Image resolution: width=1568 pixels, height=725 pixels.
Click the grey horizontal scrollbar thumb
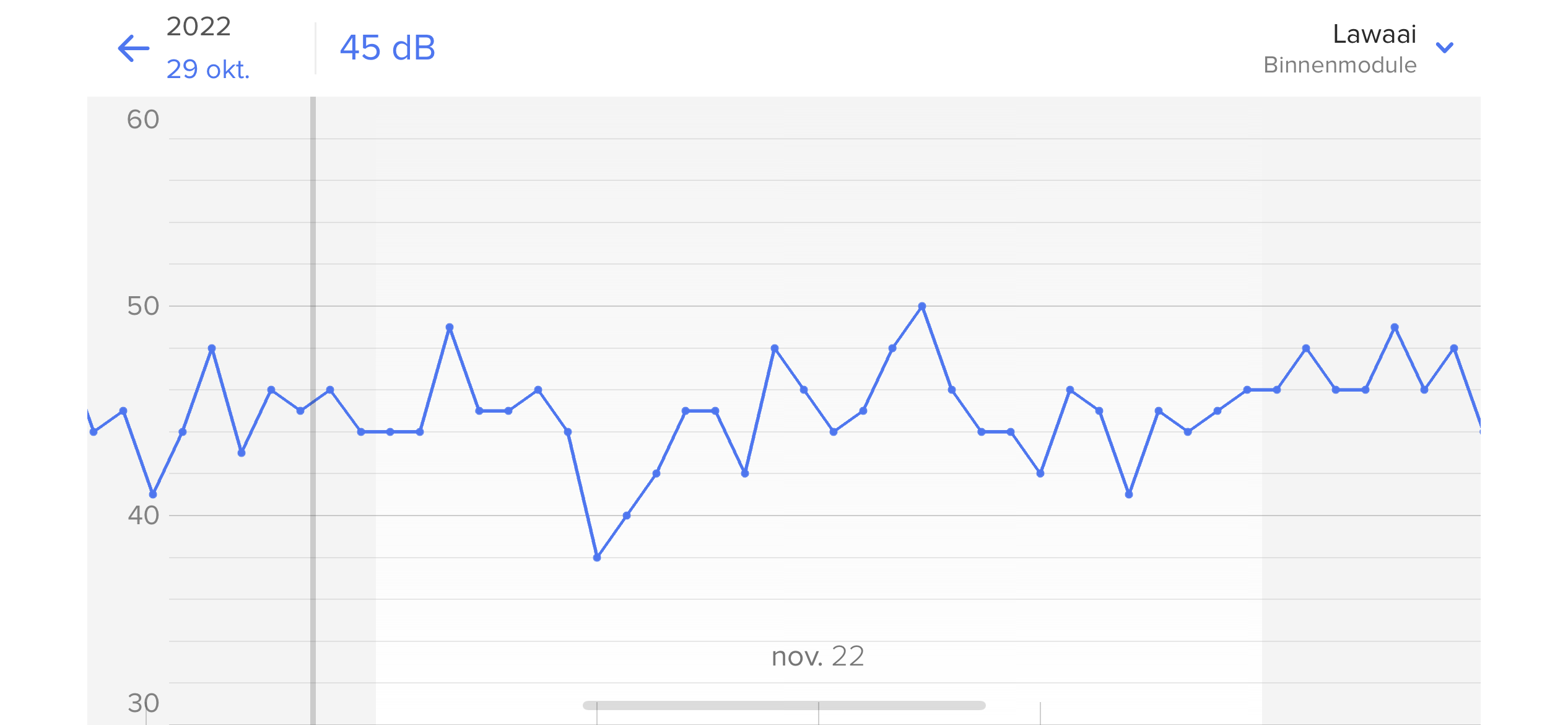784,705
